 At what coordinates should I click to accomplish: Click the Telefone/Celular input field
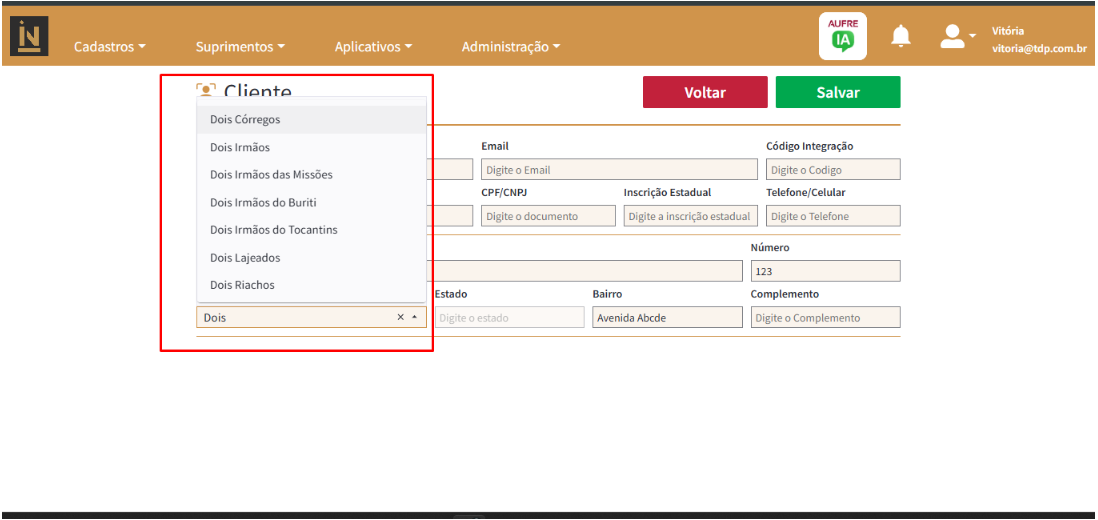point(832,216)
